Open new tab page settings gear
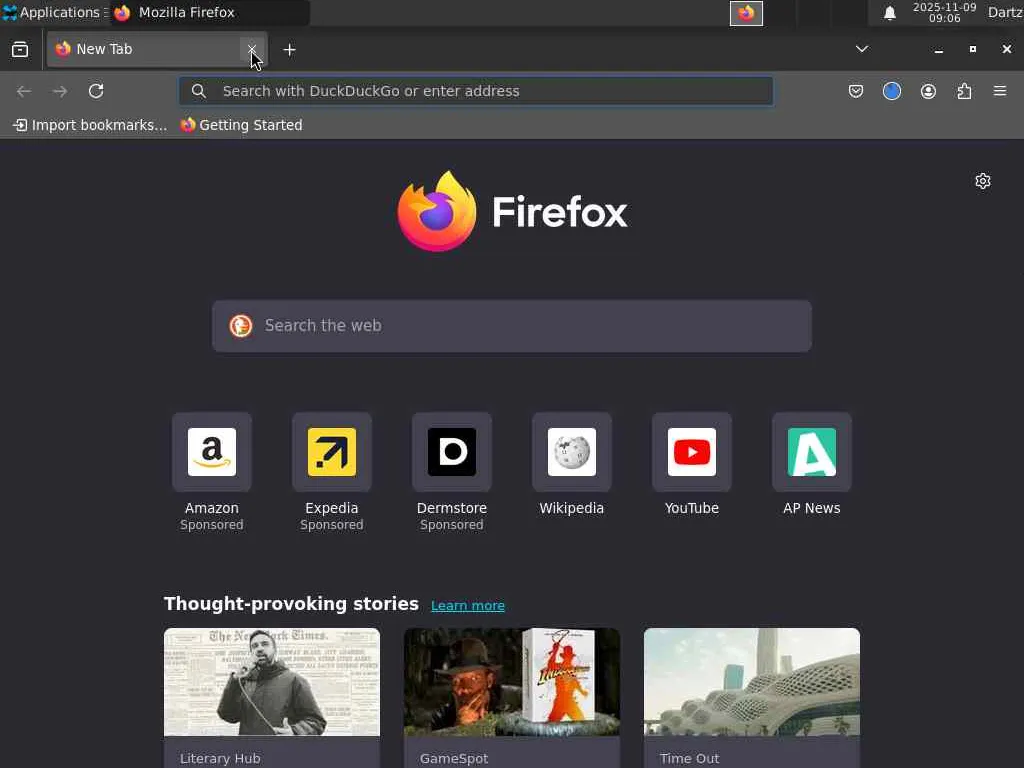 tap(983, 181)
